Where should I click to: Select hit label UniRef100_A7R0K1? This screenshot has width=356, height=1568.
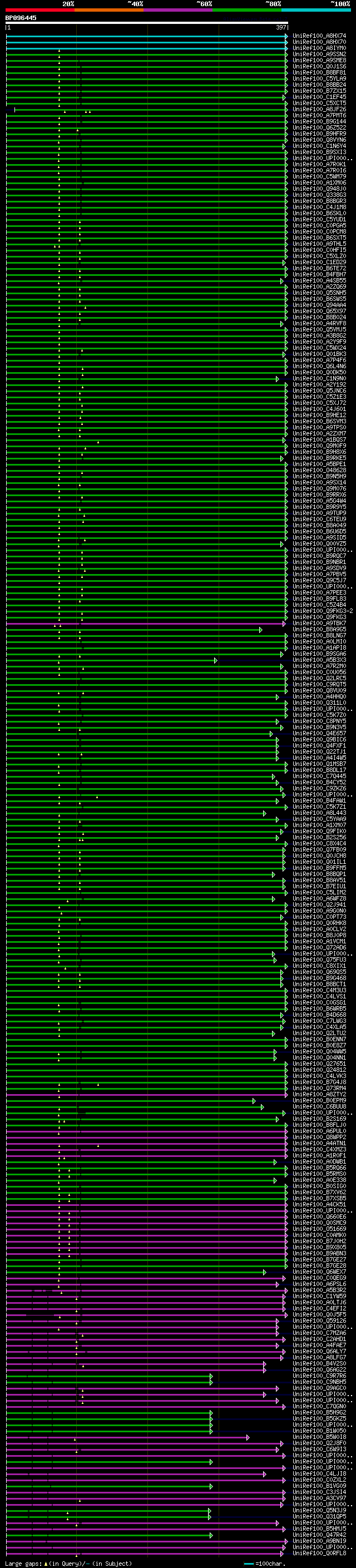click(x=319, y=164)
